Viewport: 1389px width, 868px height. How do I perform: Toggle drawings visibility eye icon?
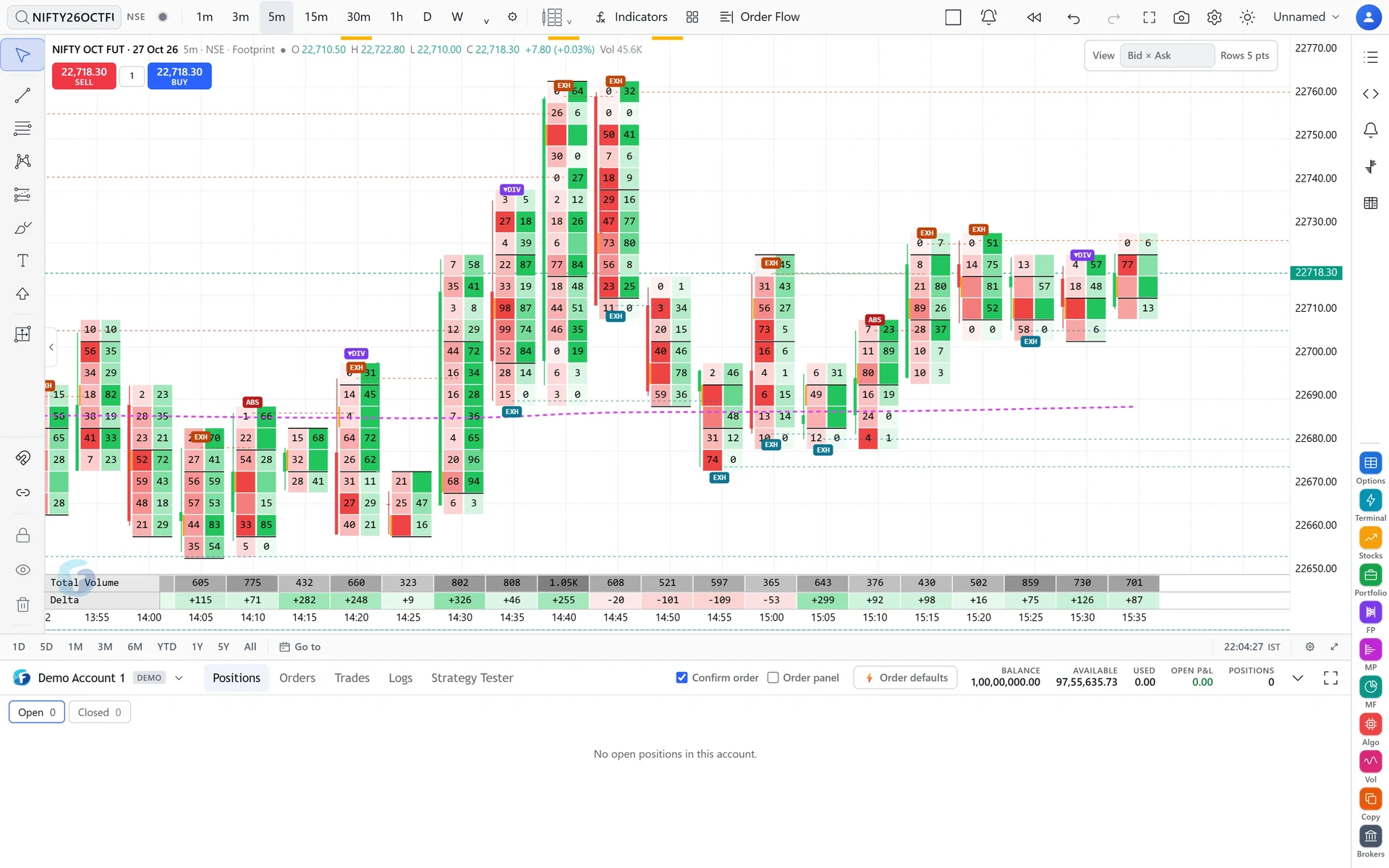pyautogui.click(x=22, y=570)
